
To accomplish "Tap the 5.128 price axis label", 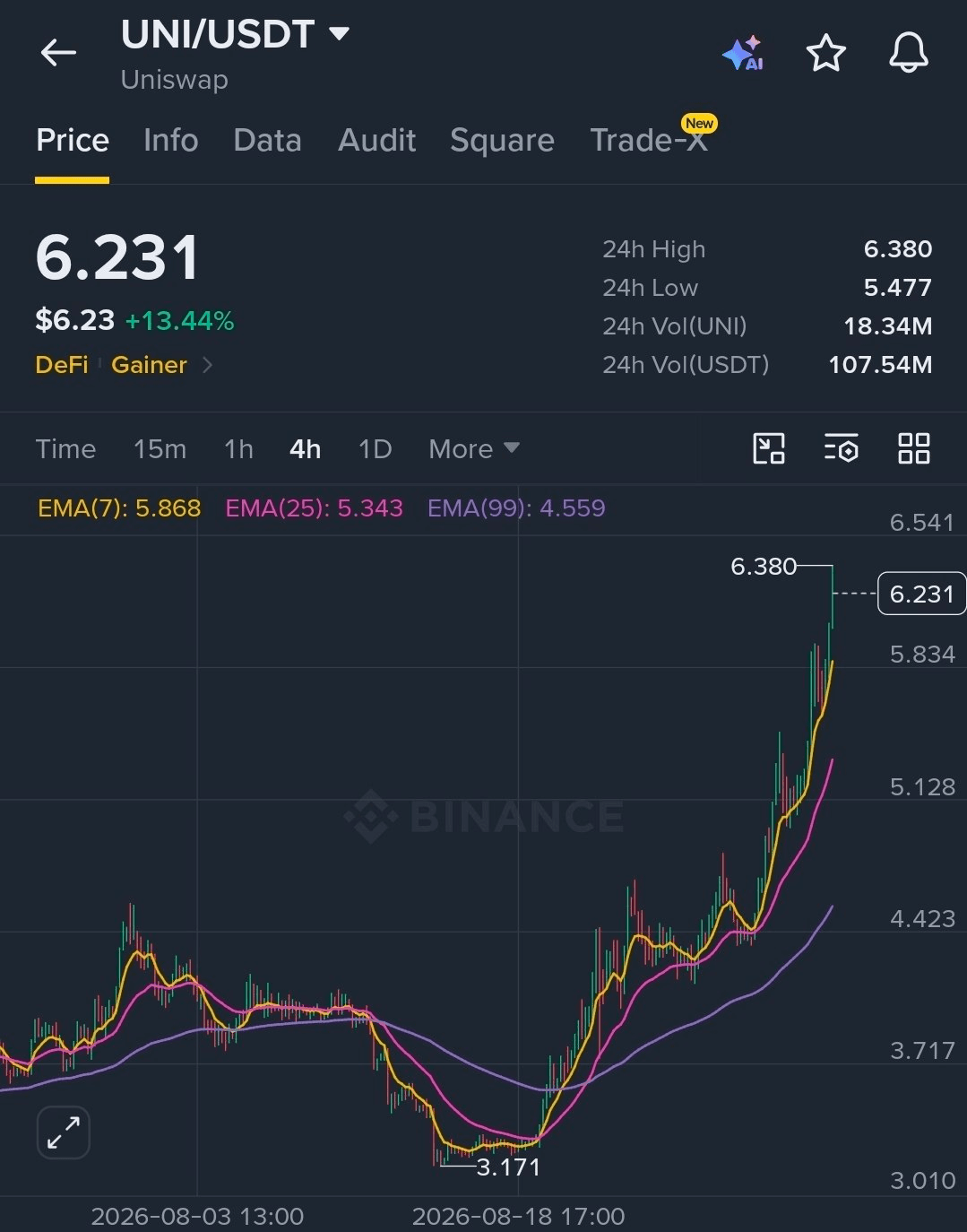I will coord(922,787).
